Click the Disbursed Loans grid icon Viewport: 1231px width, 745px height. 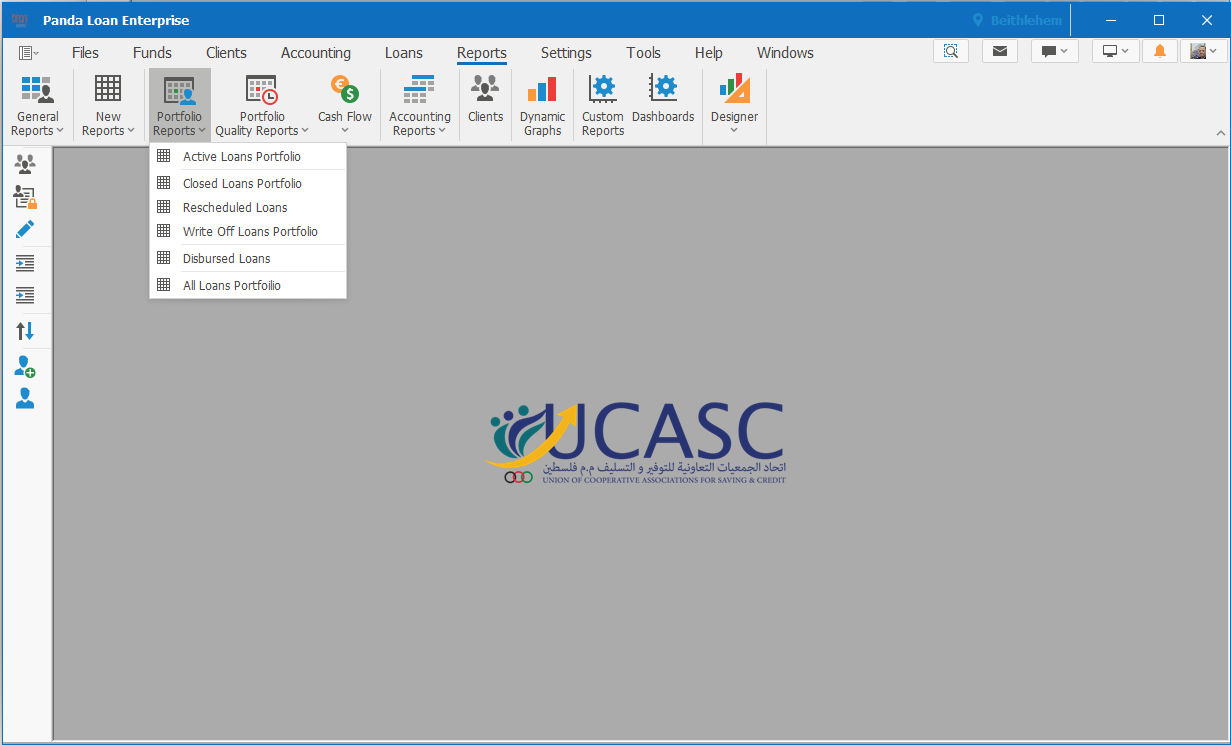coord(164,258)
